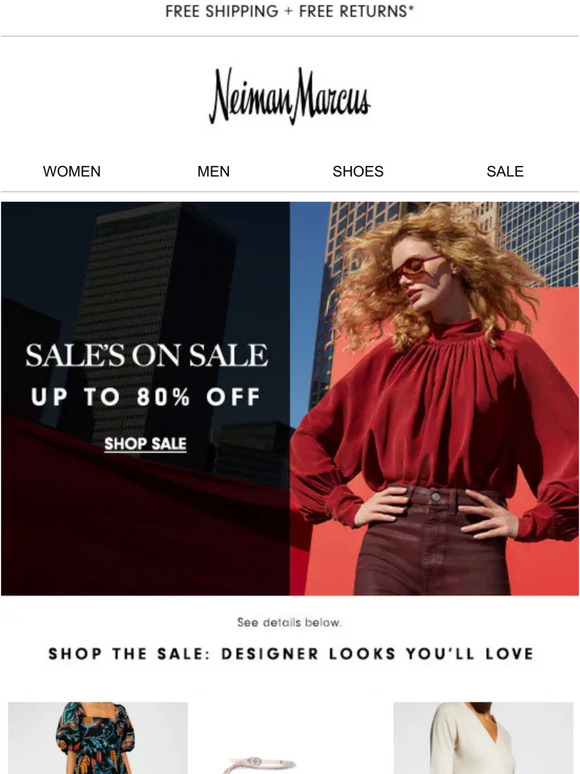Click the model's tinted sunglasses
Viewport: 580px width, 774px height.
[414, 271]
